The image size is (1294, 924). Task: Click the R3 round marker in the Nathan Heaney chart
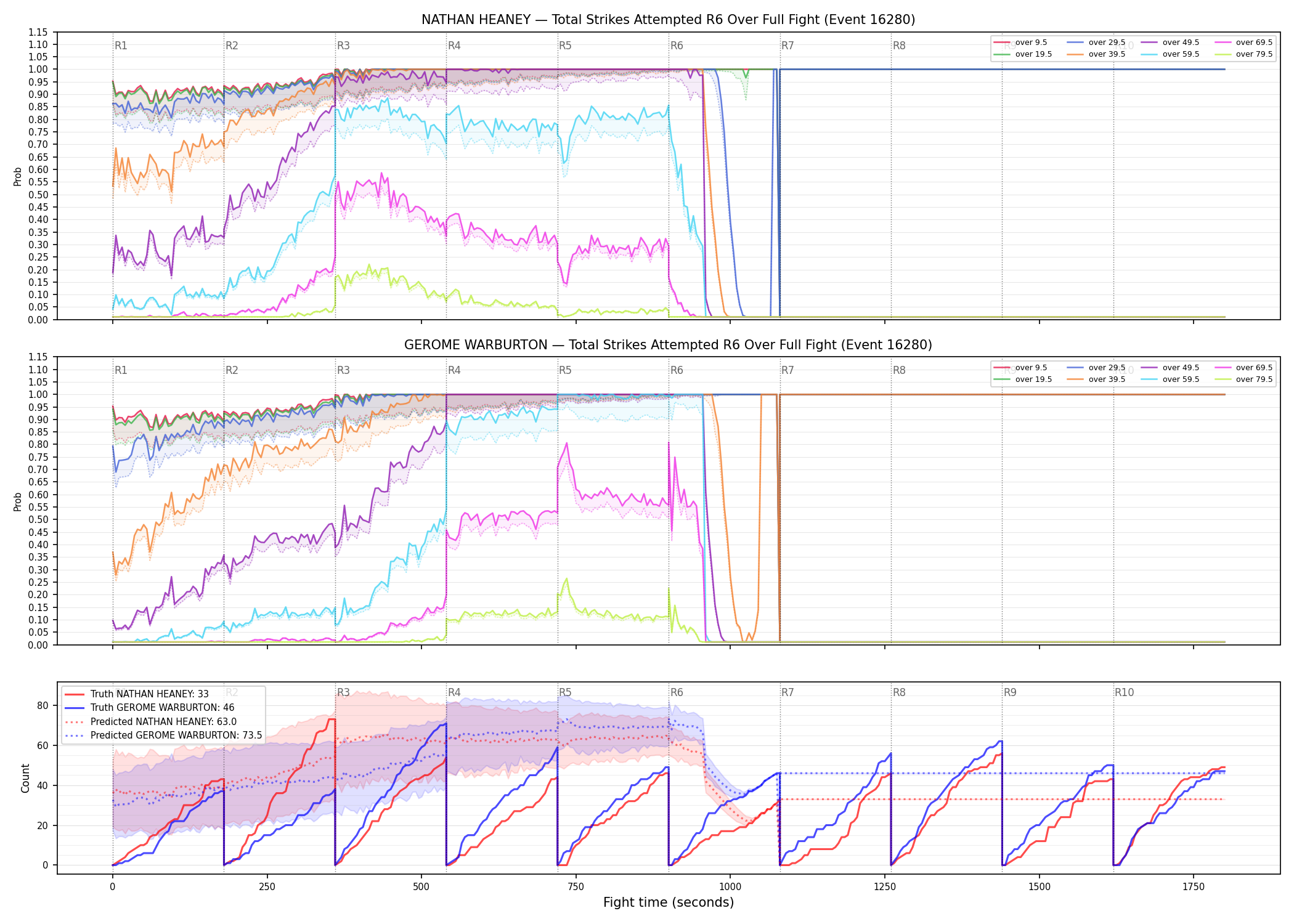343,46
